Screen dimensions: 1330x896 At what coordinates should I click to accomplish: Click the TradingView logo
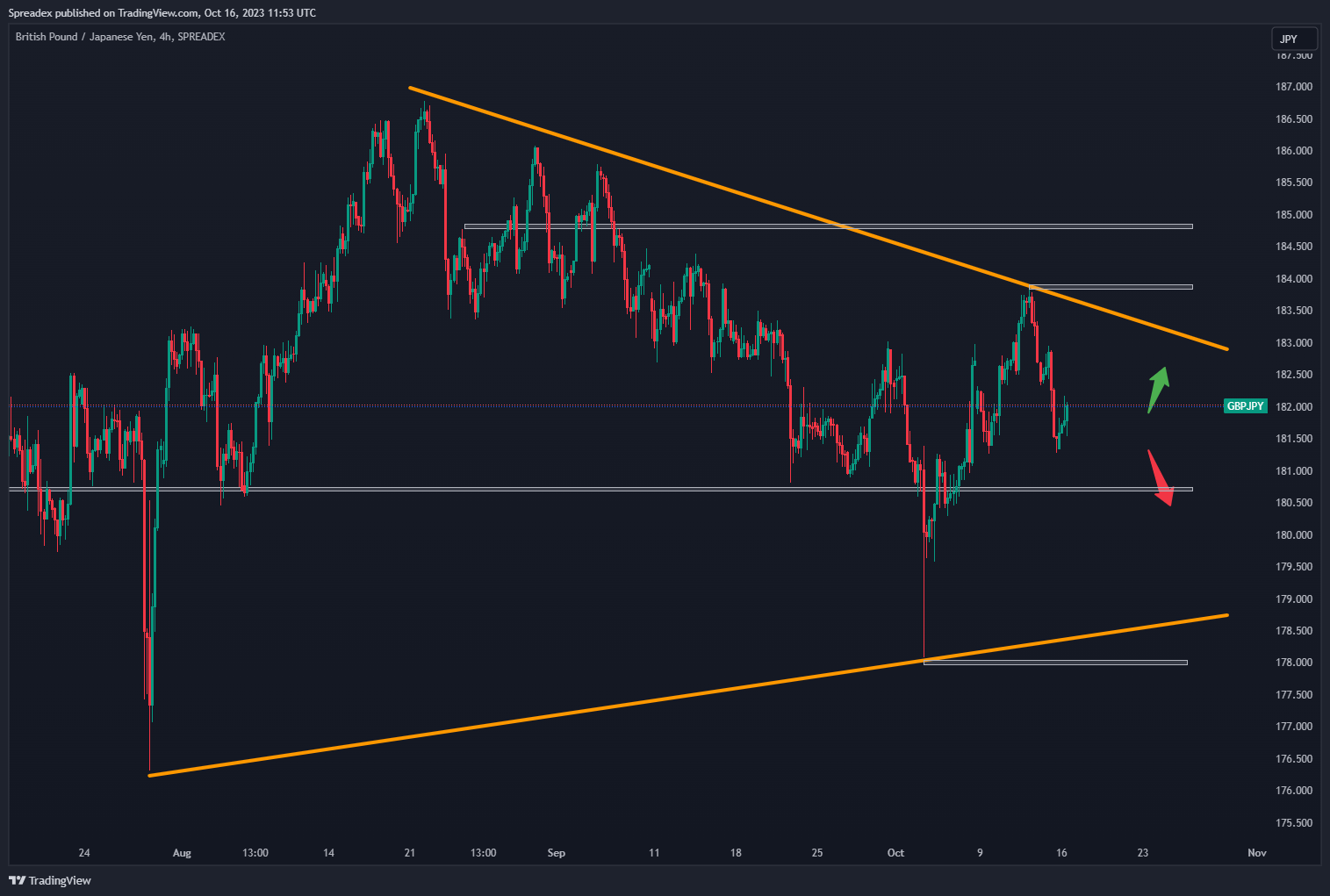coord(50,880)
